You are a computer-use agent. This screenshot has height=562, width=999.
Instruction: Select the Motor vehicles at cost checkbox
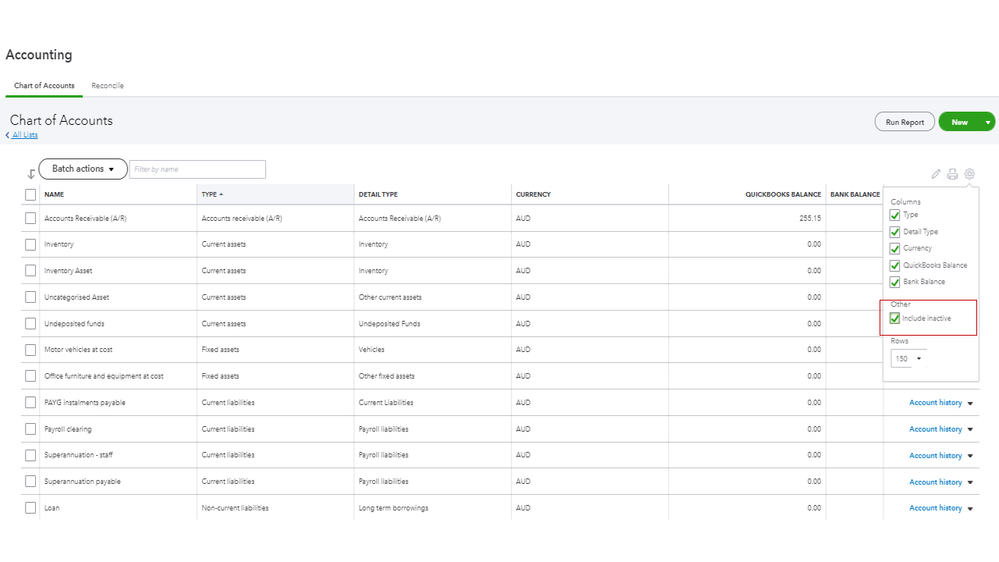coord(31,350)
